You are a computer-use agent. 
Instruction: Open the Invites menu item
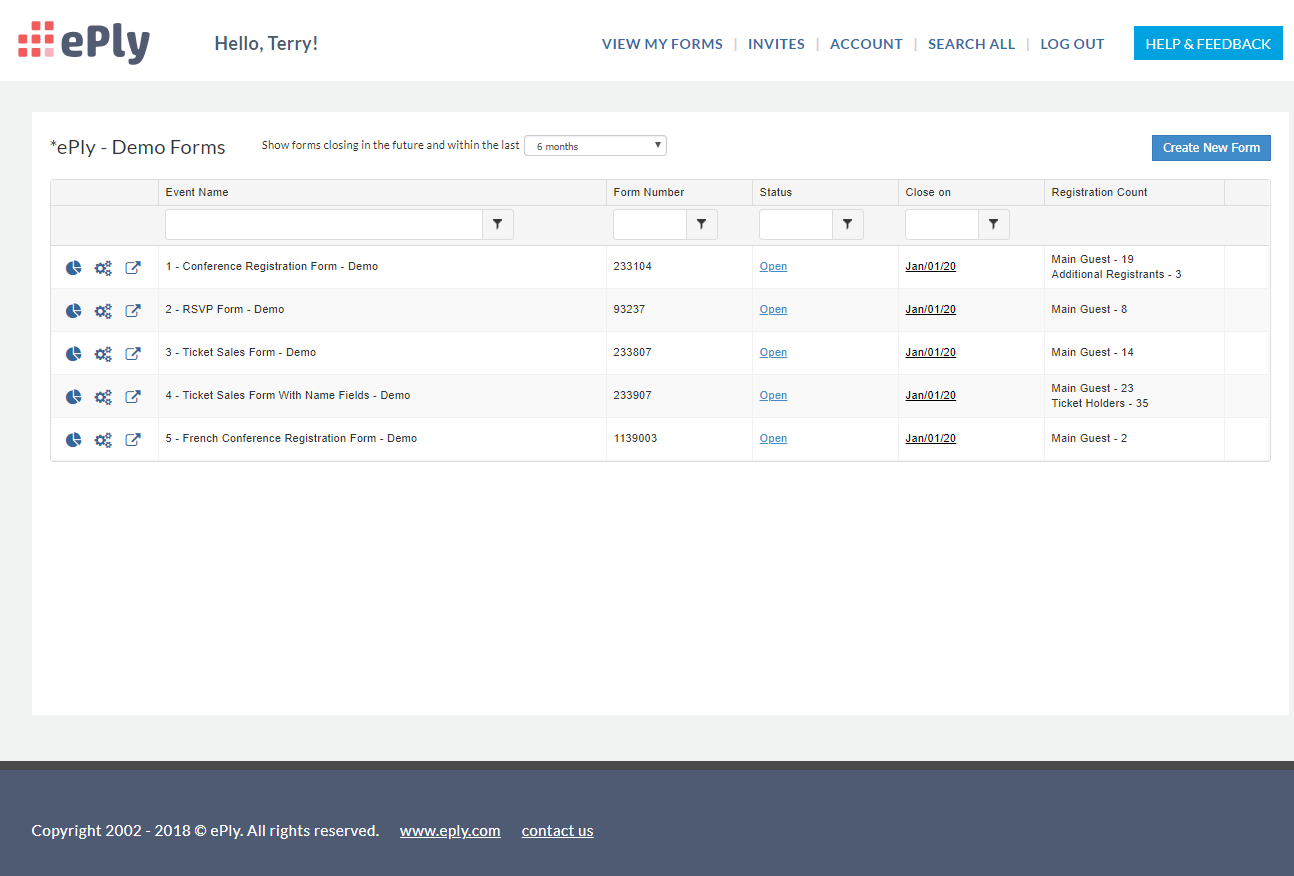[x=776, y=44]
